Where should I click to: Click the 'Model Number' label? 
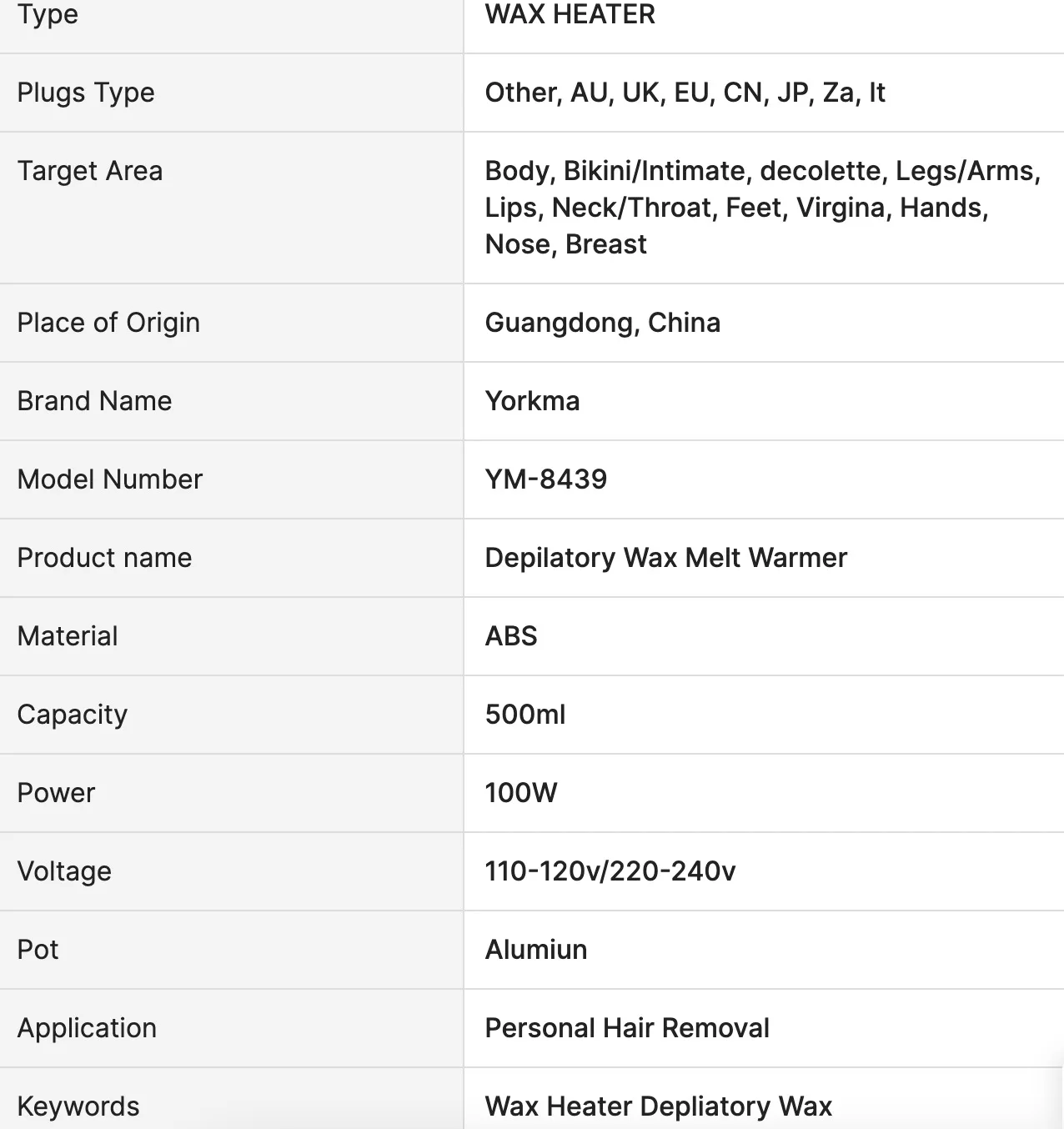tap(110, 479)
